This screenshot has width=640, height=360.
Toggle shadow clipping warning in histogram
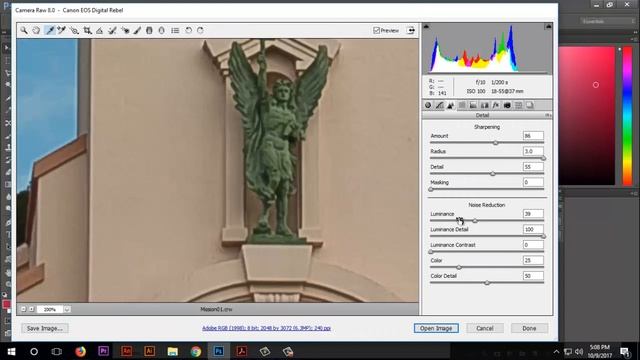click(x=426, y=27)
